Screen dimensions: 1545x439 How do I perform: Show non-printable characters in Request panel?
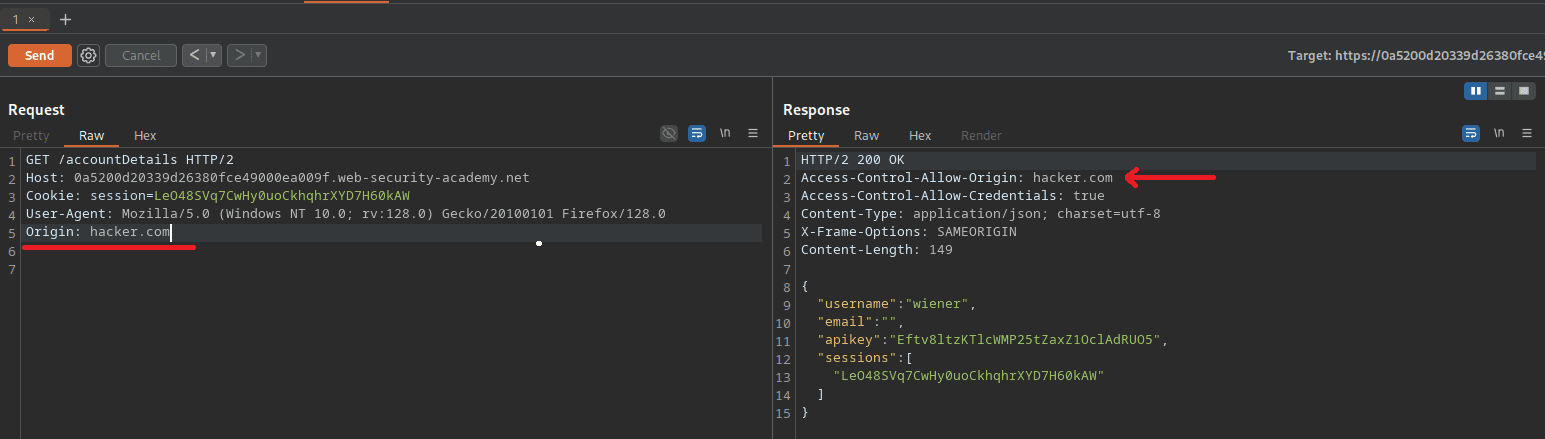pyautogui.click(x=725, y=133)
